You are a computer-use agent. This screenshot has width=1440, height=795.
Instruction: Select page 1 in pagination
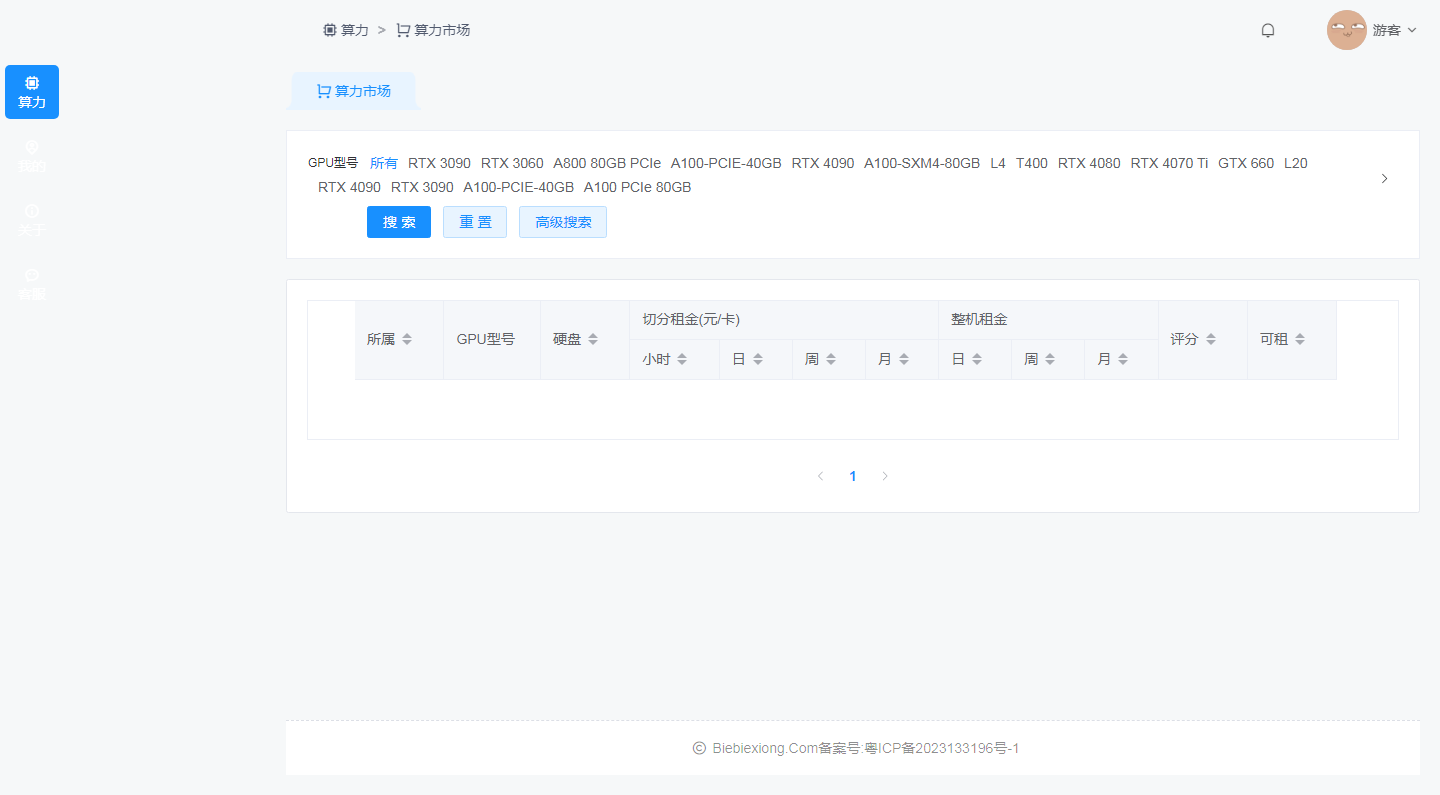tap(853, 476)
